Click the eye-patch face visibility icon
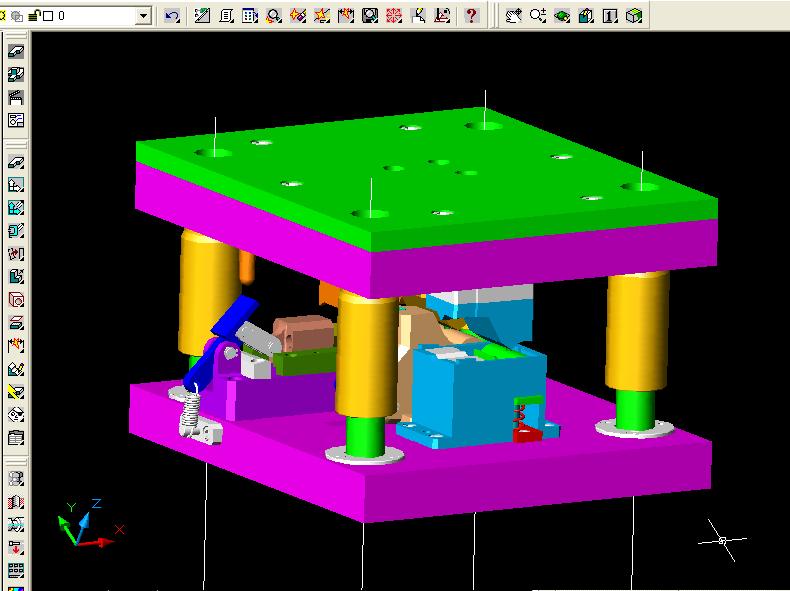790x591 pixels. pyautogui.click(x=16, y=415)
